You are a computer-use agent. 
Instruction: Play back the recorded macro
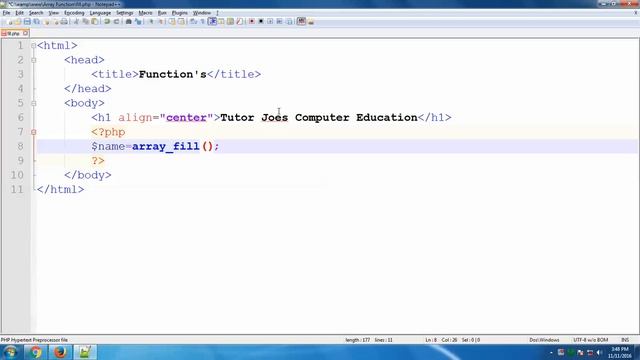[270, 21]
